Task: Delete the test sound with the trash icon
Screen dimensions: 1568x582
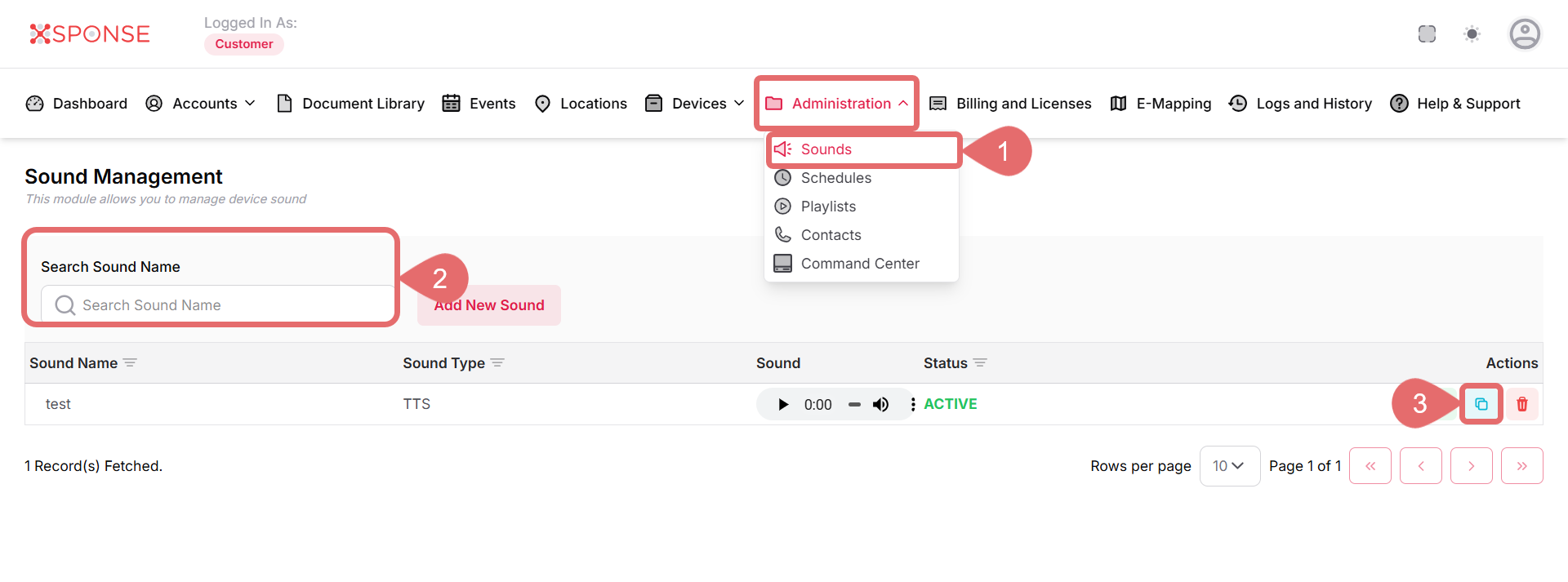Action: tap(1521, 404)
